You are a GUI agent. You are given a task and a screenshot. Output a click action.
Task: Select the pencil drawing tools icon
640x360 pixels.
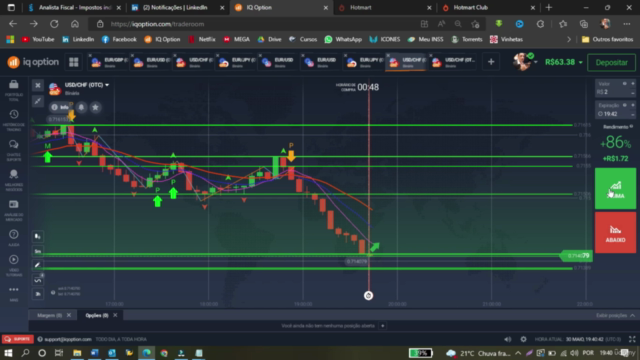click(x=38, y=265)
